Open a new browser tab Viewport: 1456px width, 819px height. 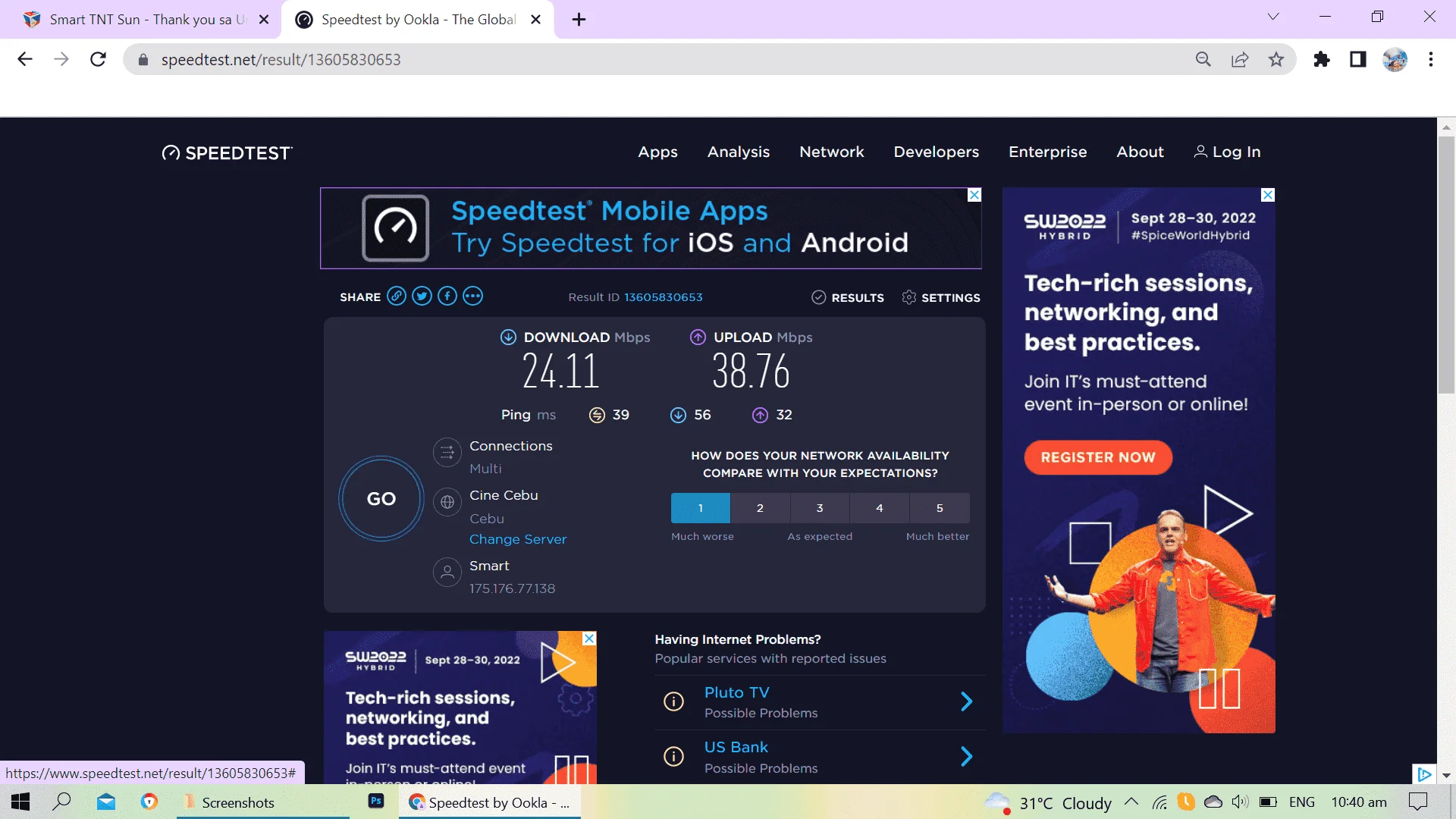click(x=579, y=19)
